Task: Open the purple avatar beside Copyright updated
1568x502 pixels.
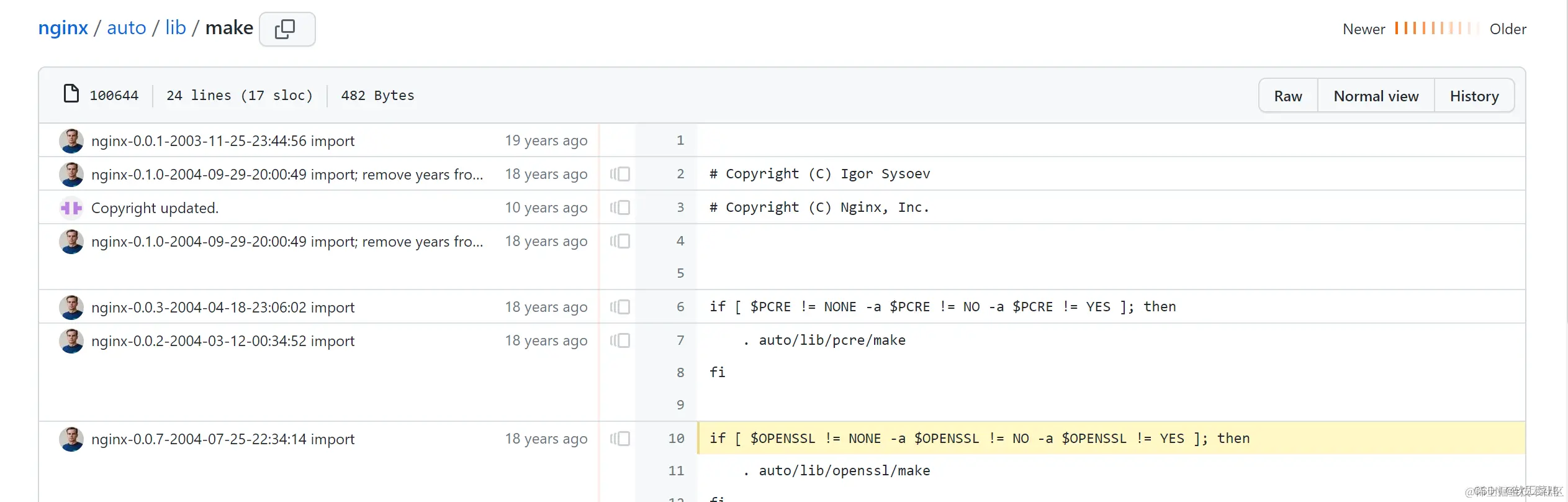Action: tap(71, 208)
